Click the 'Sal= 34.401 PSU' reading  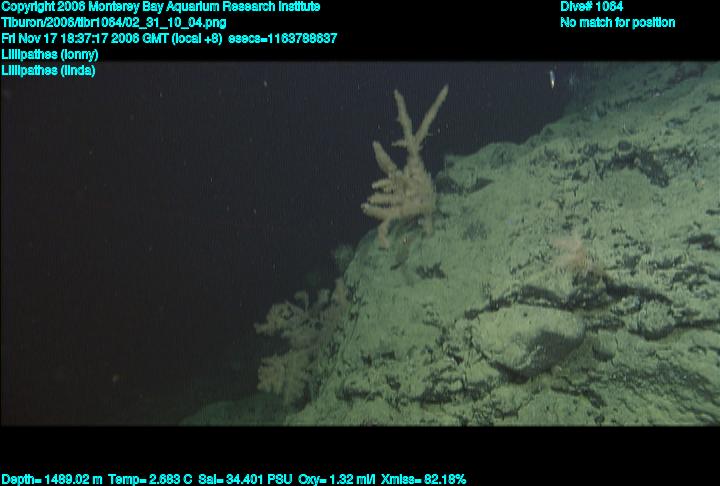245,480
